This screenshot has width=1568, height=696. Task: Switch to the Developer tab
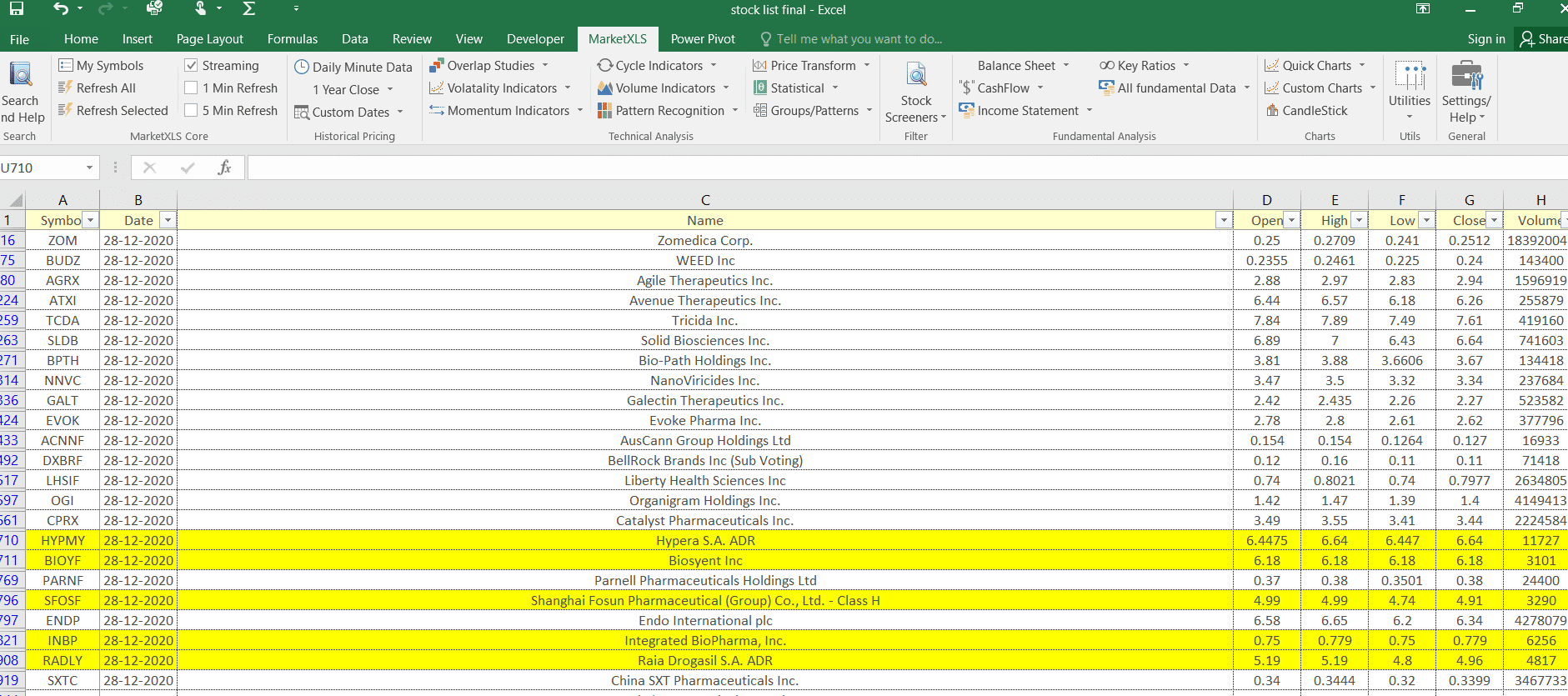[x=535, y=39]
